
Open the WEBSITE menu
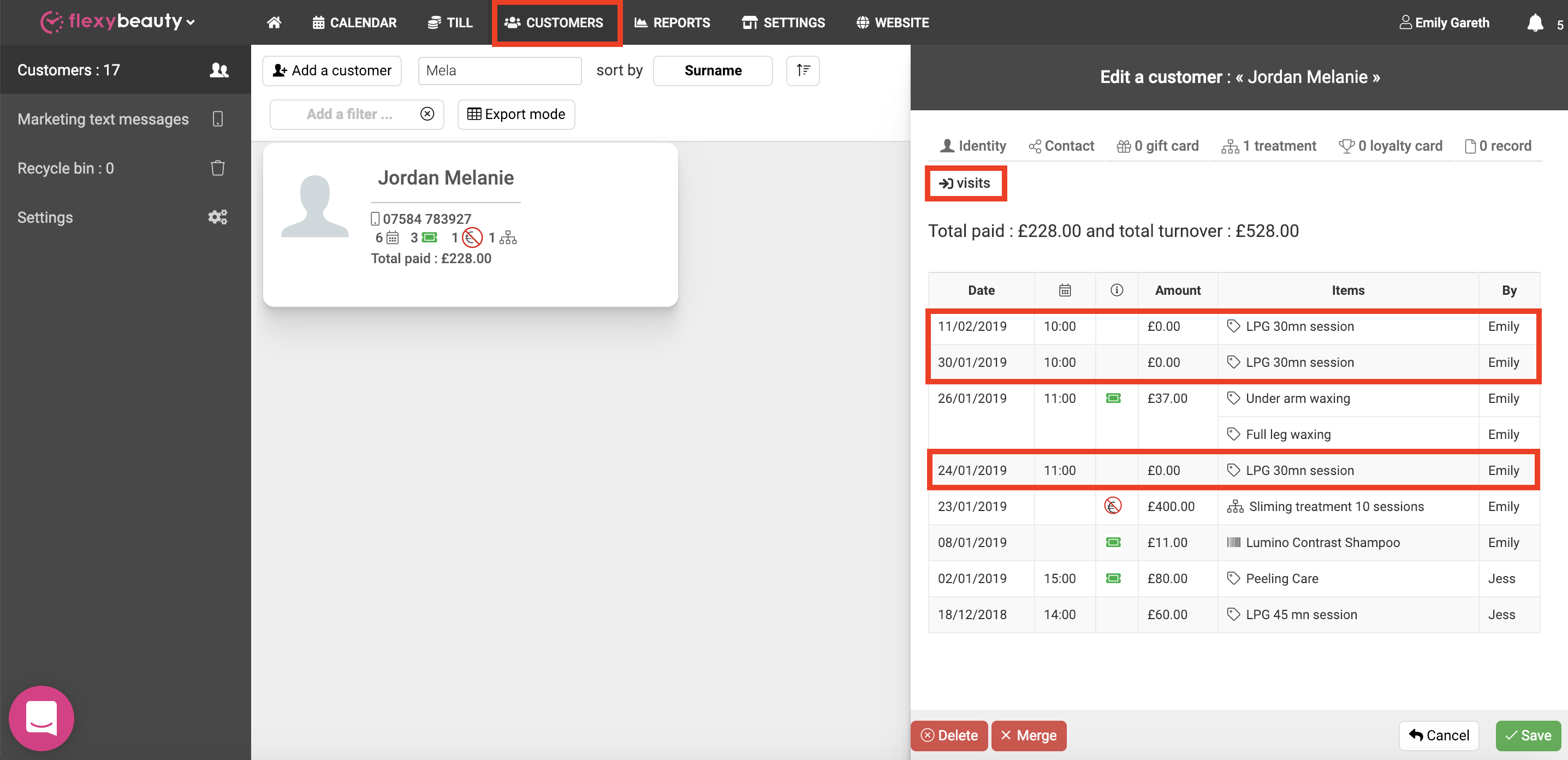(x=892, y=22)
